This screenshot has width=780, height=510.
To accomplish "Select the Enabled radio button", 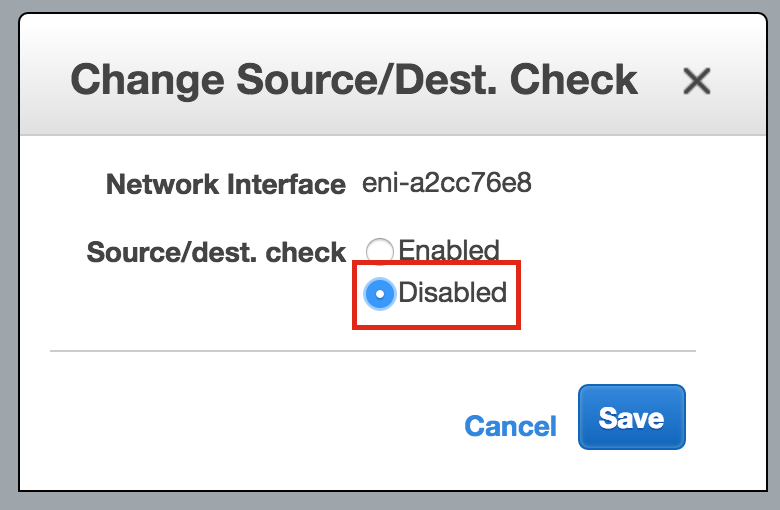I will 380,251.
